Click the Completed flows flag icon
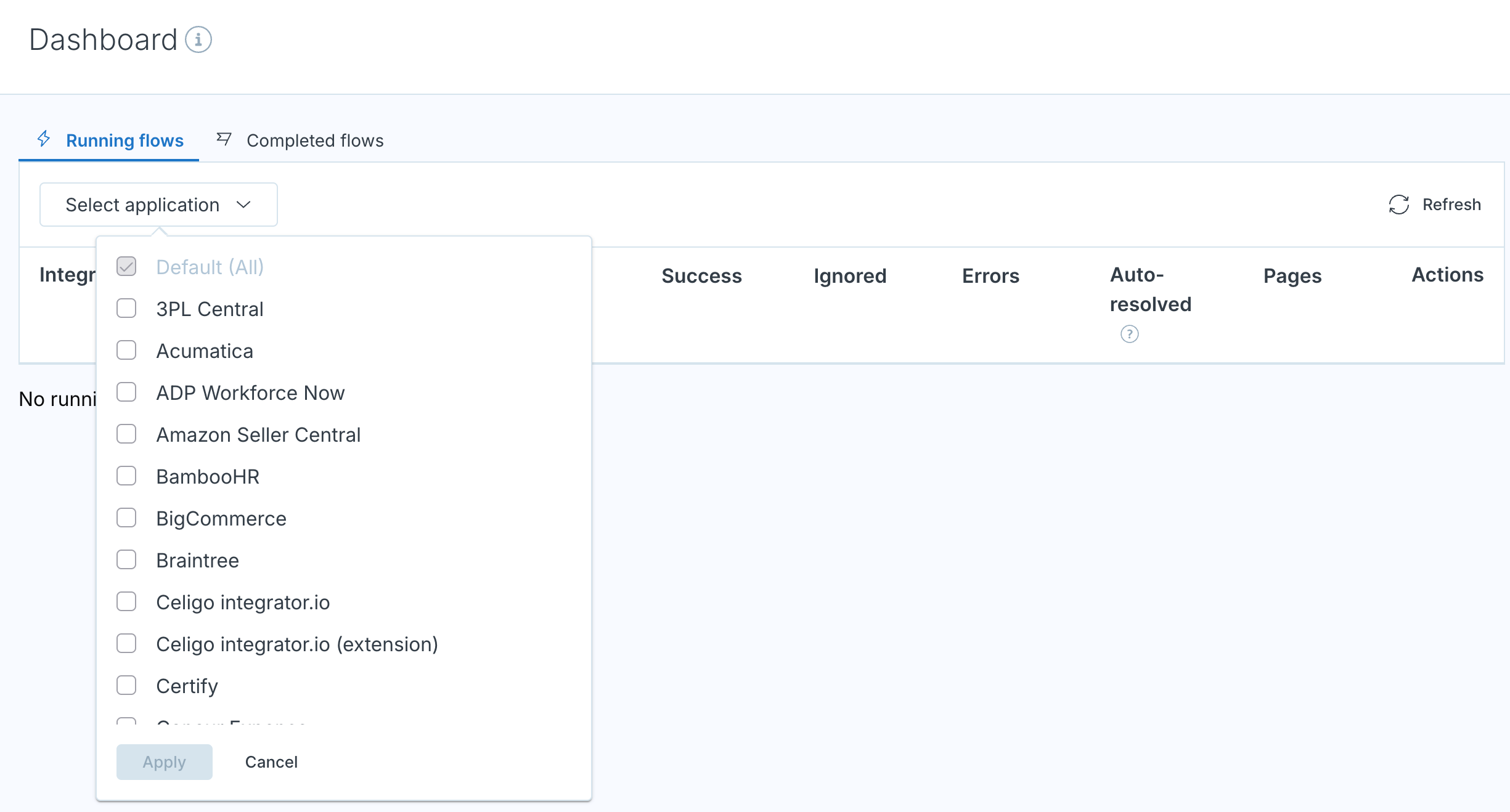Viewport: 1510px width, 812px height. click(224, 139)
